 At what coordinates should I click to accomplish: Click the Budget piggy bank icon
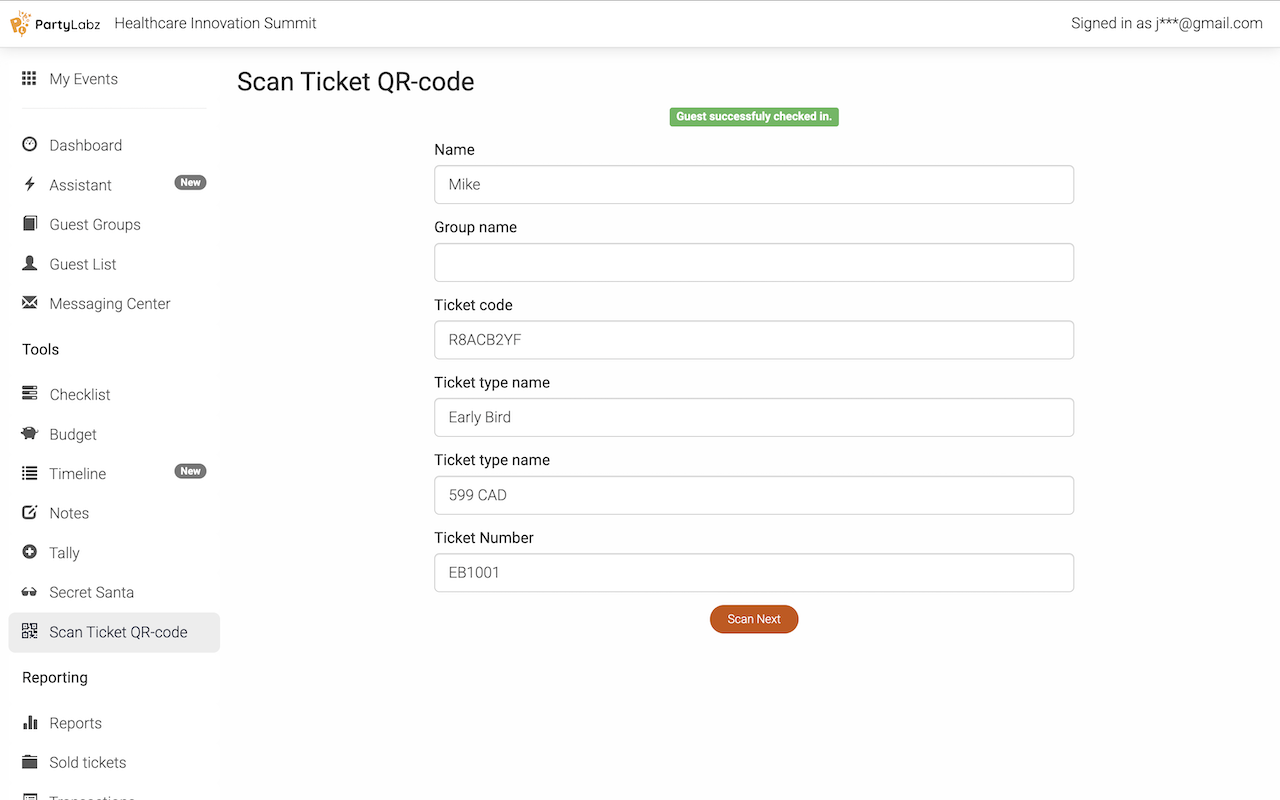click(30, 434)
